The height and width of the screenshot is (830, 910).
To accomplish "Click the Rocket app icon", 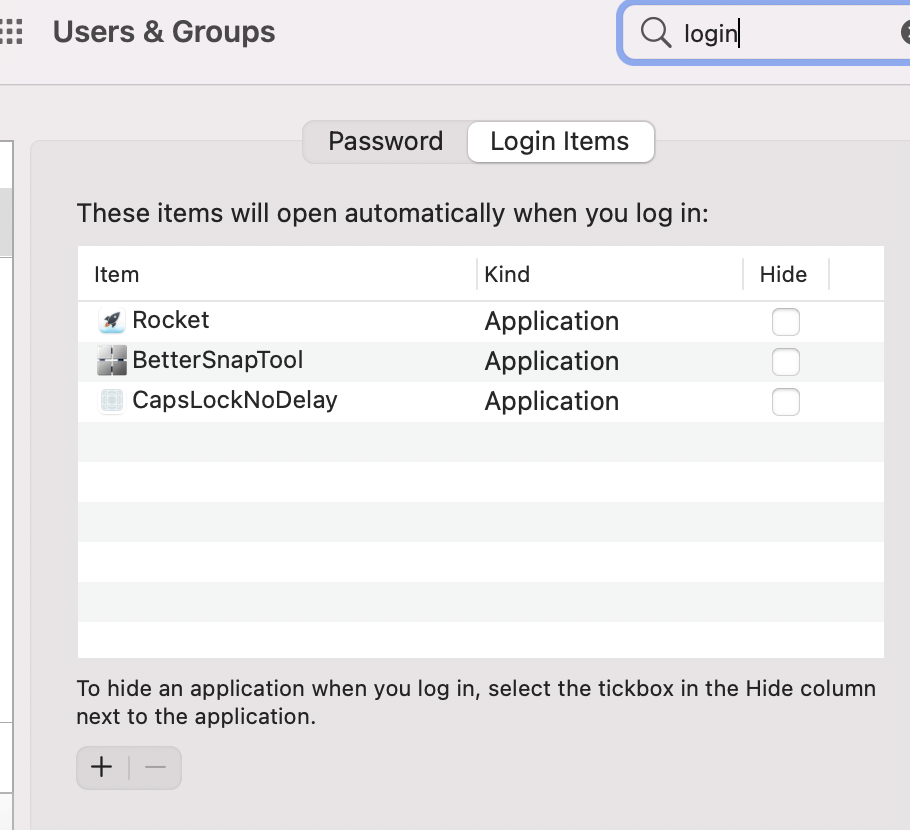I will pyautogui.click(x=112, y=321).
